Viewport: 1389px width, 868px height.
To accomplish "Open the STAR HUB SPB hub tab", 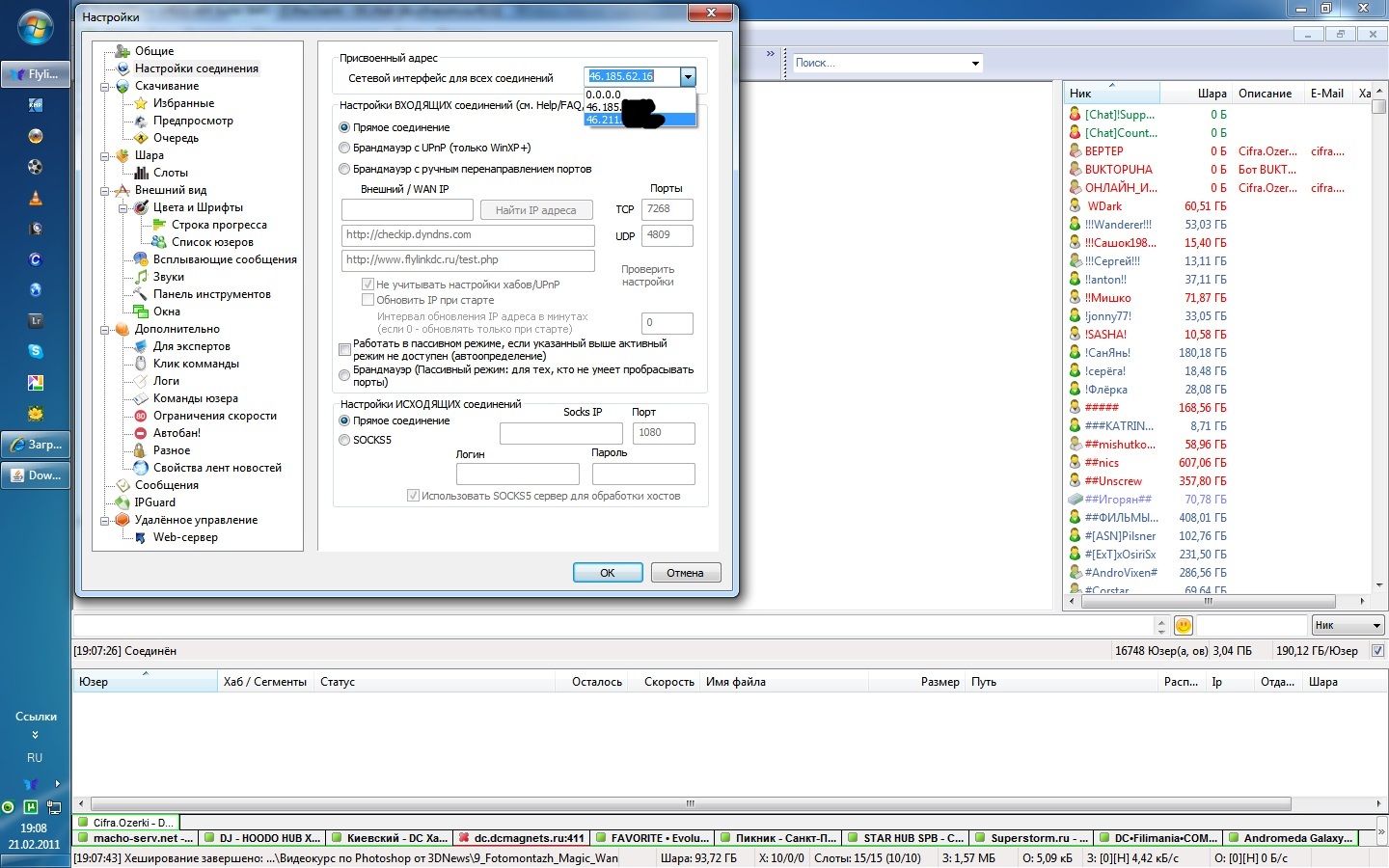I will (907, 838).
